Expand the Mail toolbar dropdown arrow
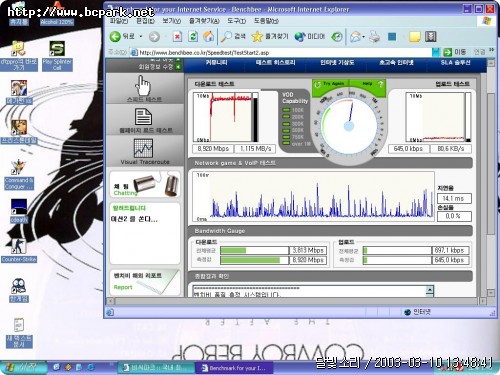This screenshot has height=375, width=500. coord(363,37)
